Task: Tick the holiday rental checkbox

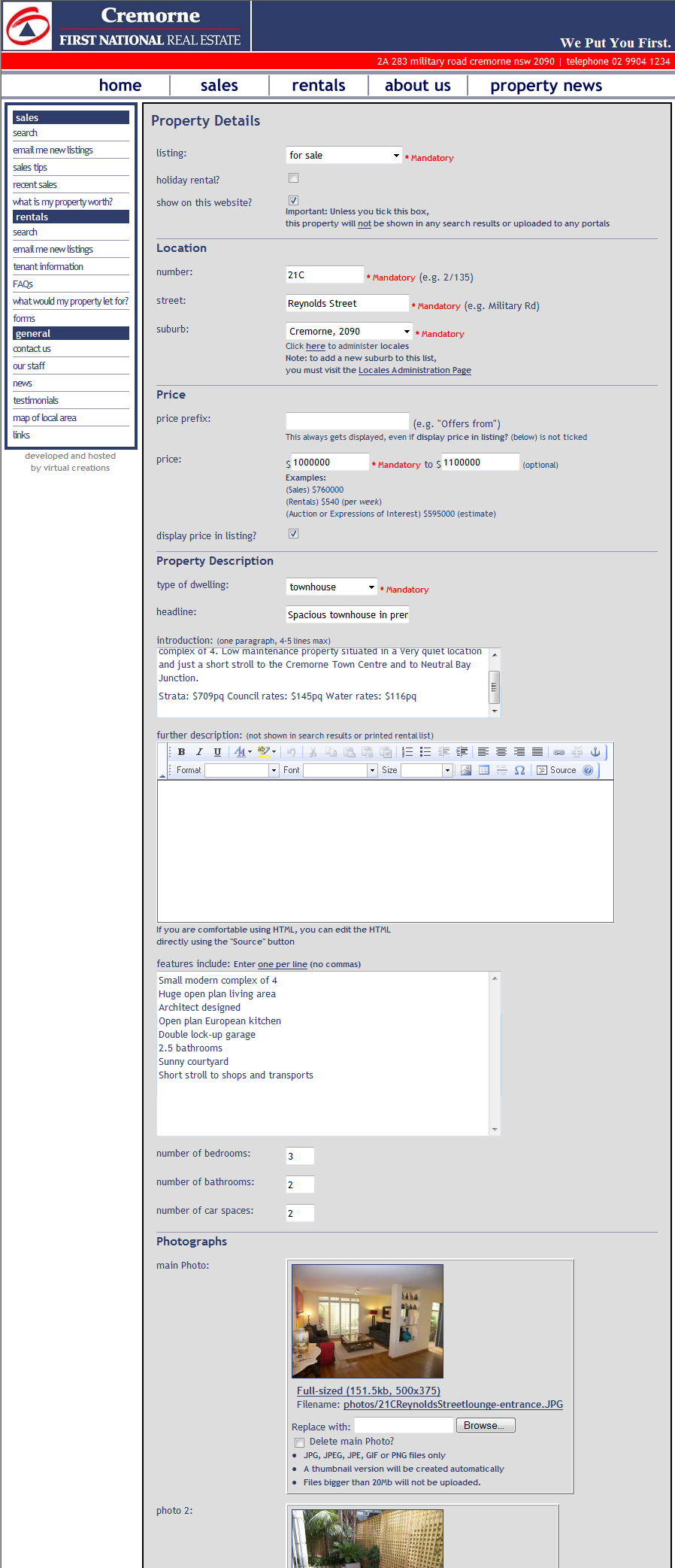Action: pyautogui.click(x=294, y=178)
